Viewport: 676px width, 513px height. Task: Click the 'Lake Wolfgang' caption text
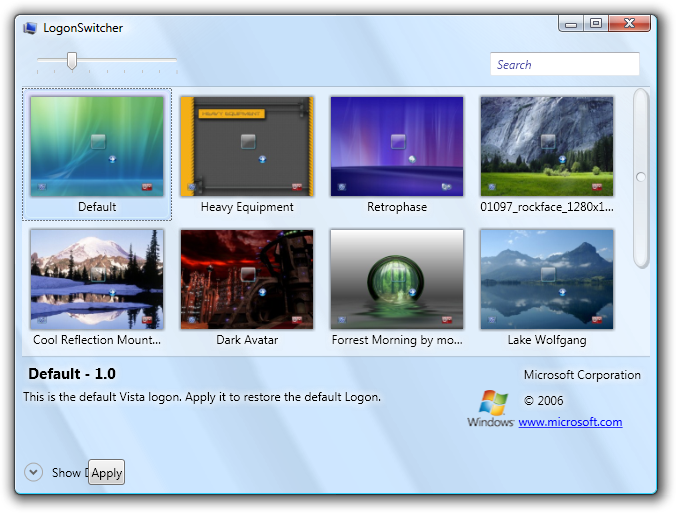coord(547,340)
